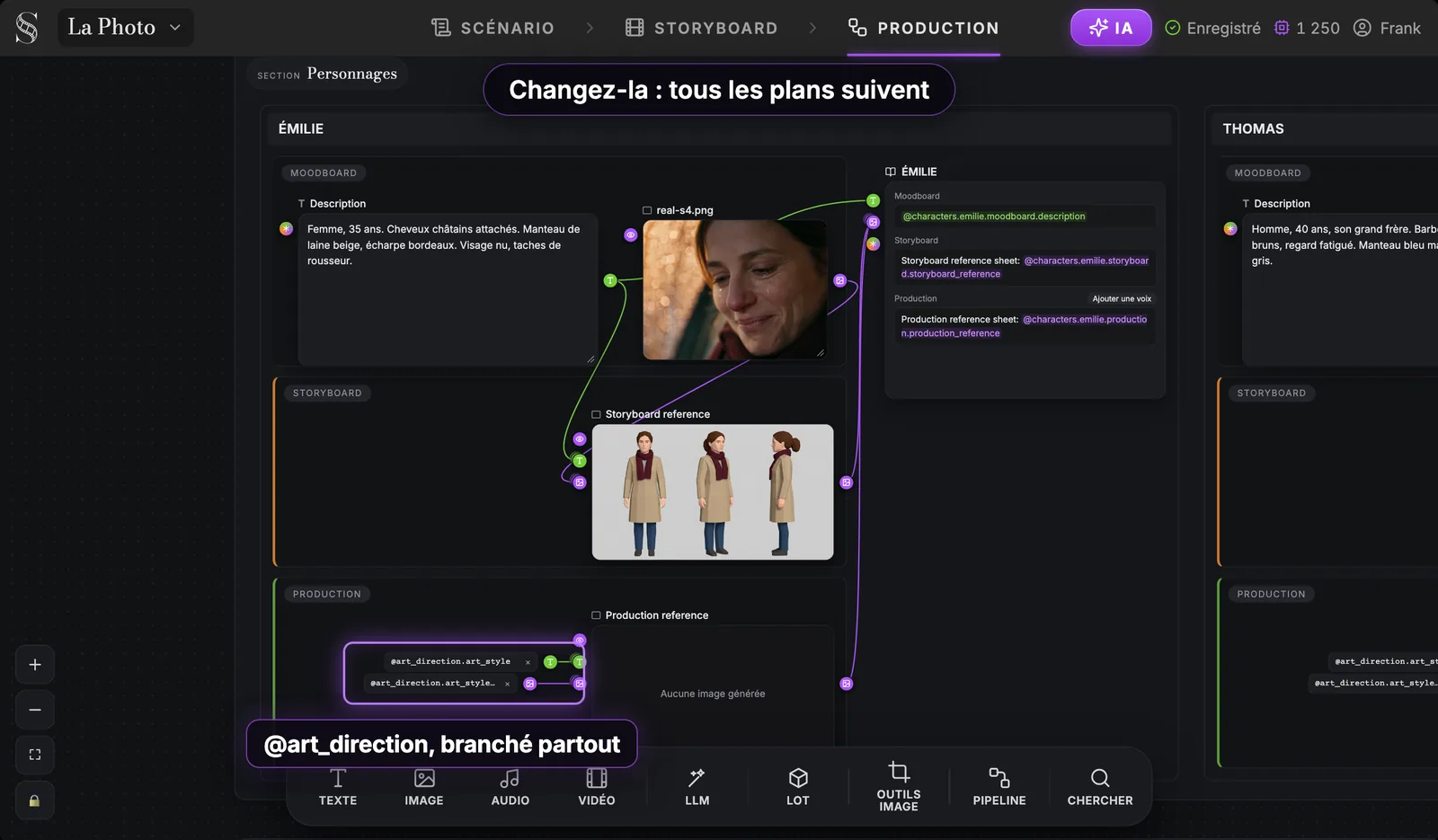1438x840 pixels.
Task: Click the @characters.emilie.moodboard.description reference
Action: (x=994, y=217)
